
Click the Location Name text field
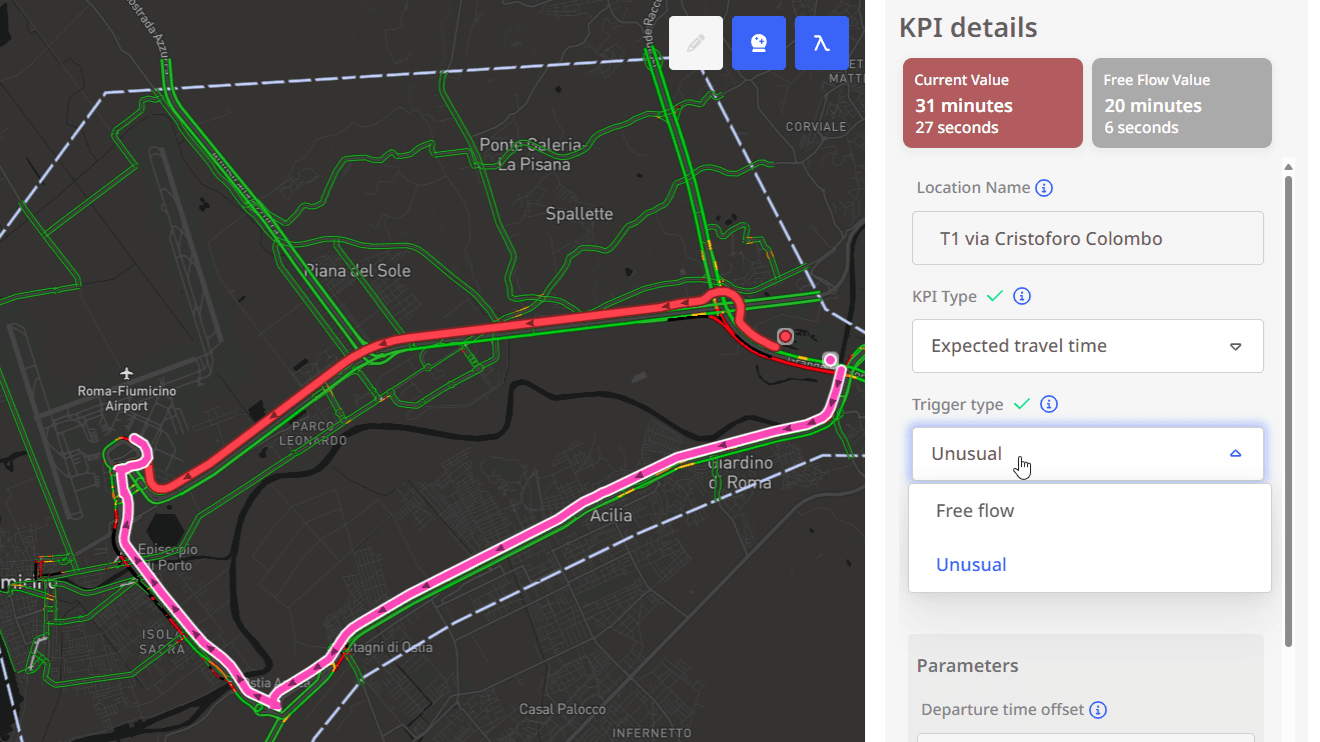pyautogui.click(x=1087, y=238)
